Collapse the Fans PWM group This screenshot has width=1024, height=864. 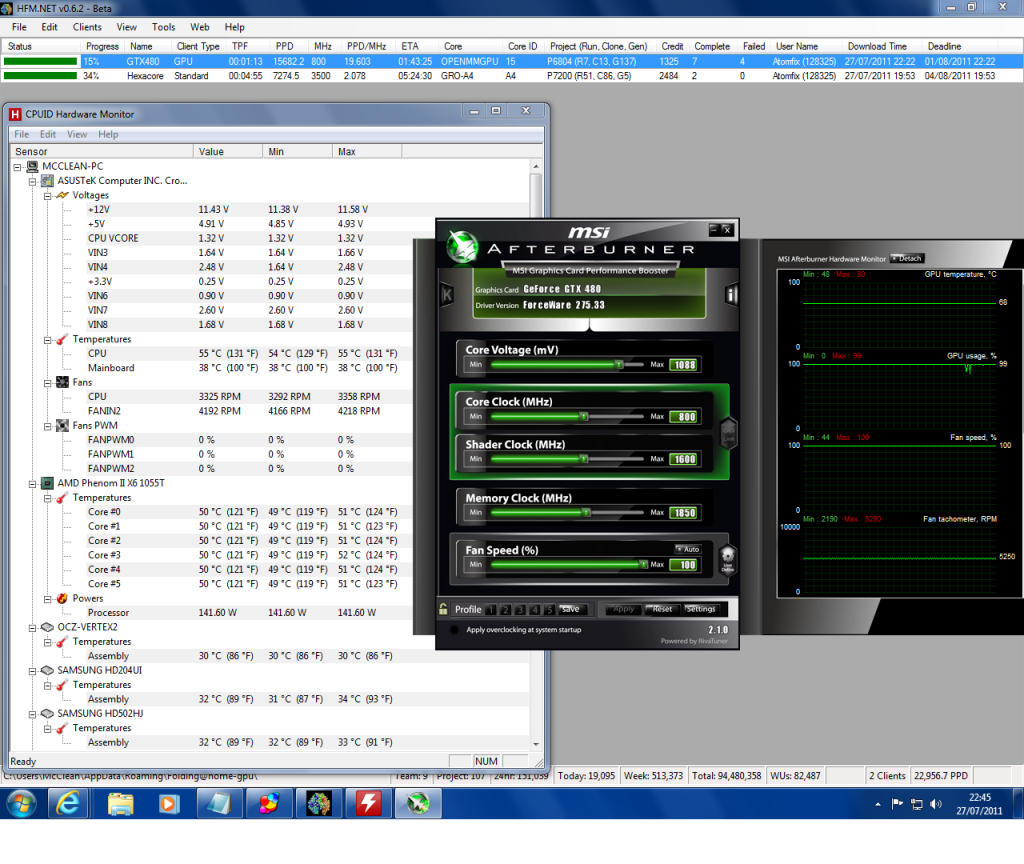48,426
